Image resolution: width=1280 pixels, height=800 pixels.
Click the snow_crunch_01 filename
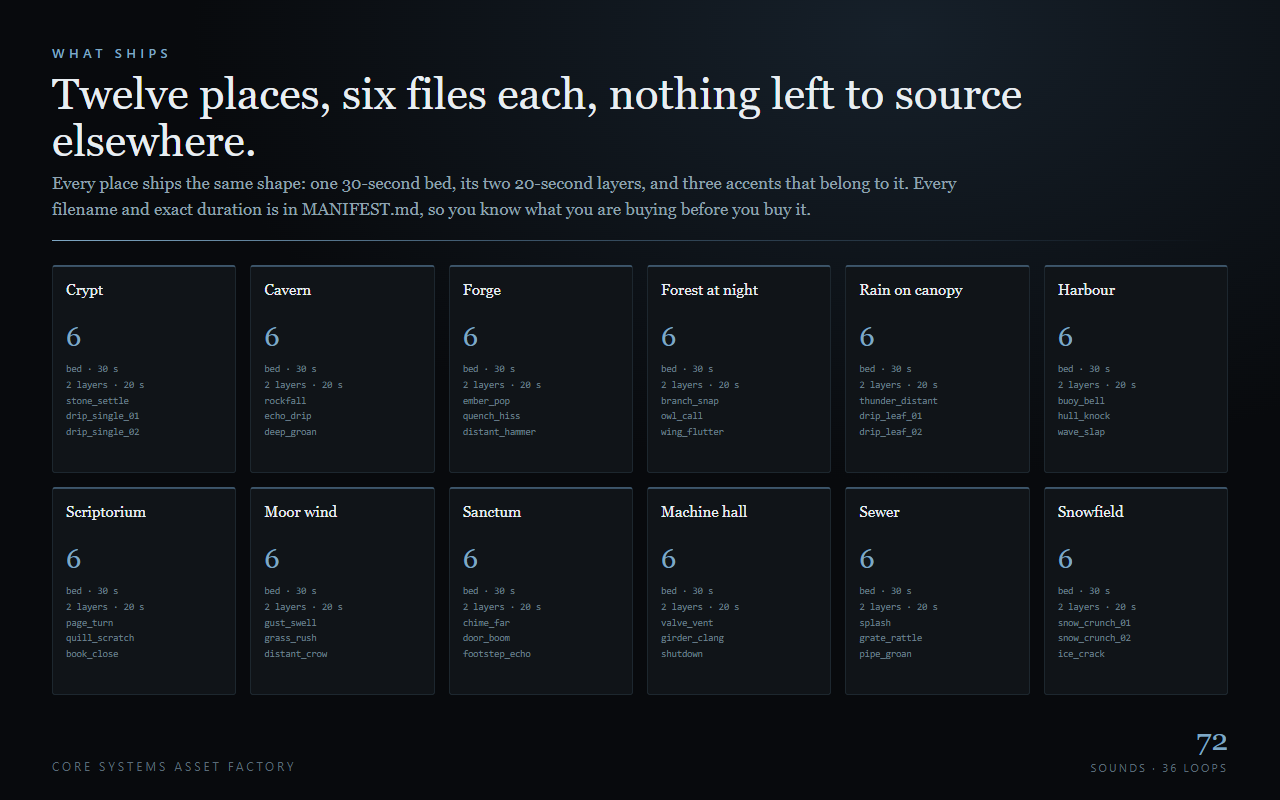click(1094, 623)
